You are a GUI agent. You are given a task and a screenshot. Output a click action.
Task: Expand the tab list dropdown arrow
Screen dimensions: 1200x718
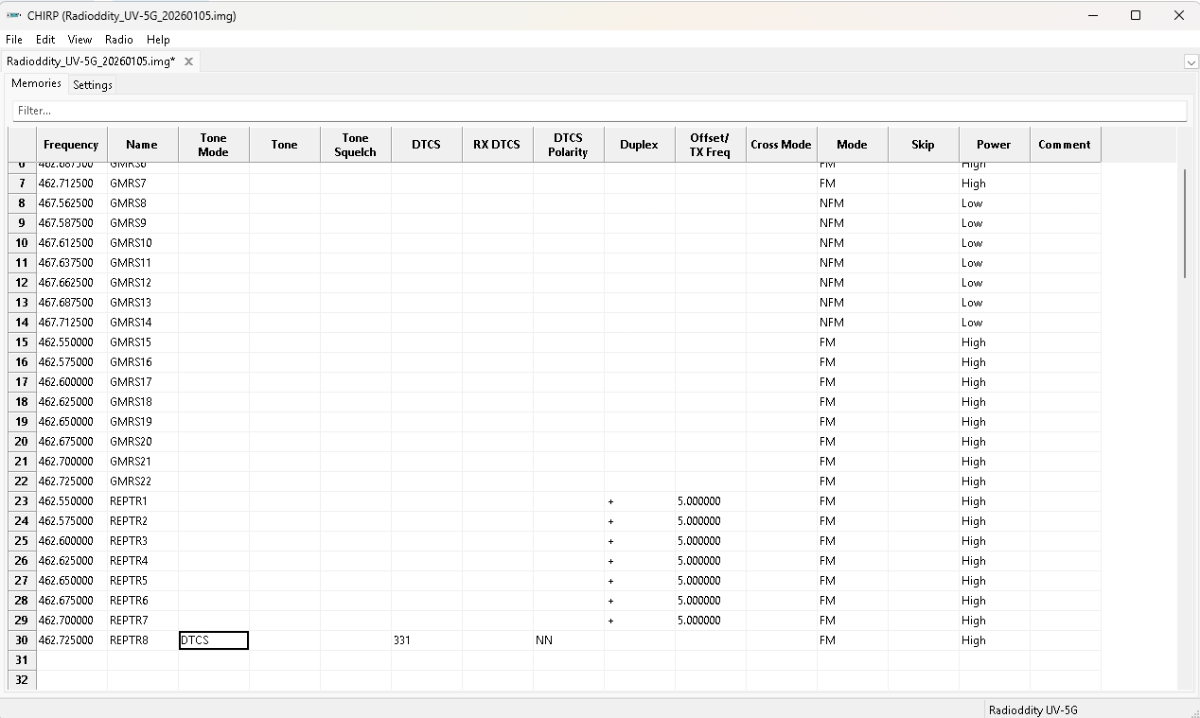(1191, 62)
